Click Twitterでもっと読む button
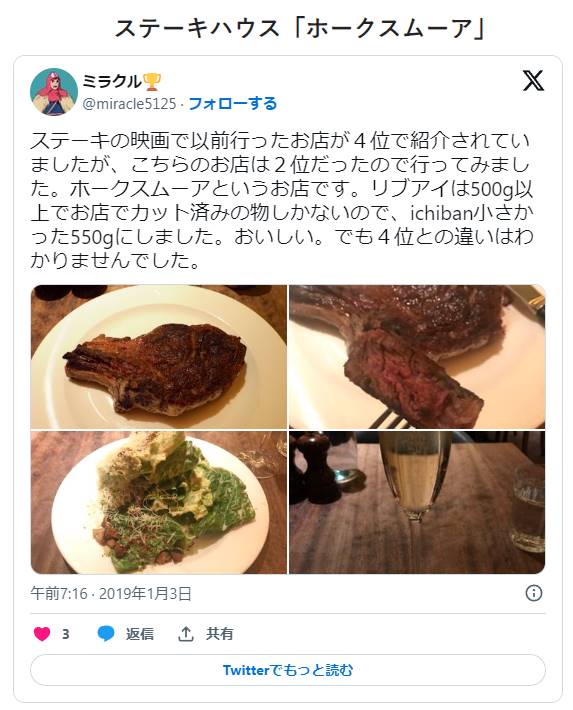Screen dimensions: 573x710 pyautogui.click(x=288, y=670)
